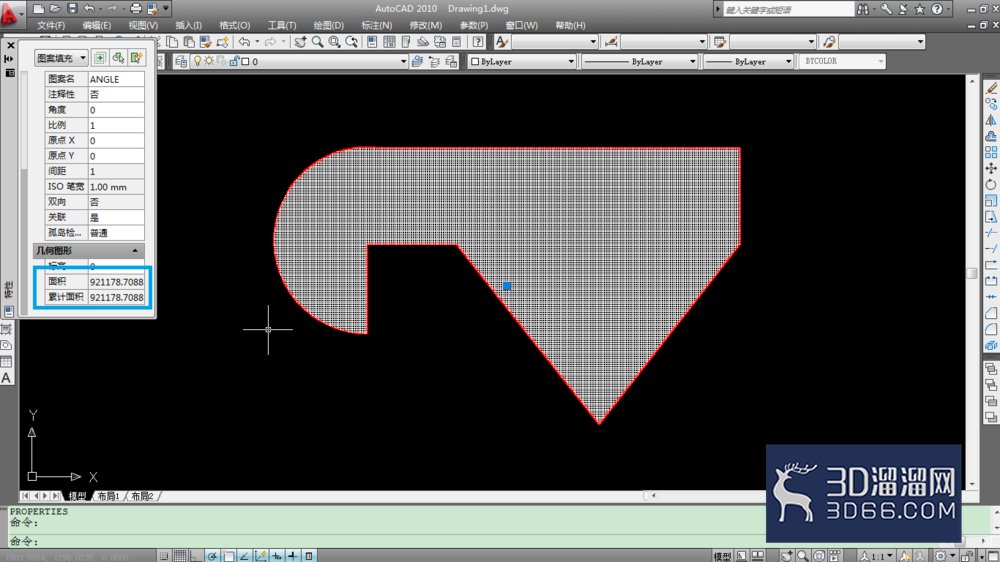Switch to the 布局1 layout tab
The height and width of the screenshot is (562, 1000).
(x=108, y=496)
